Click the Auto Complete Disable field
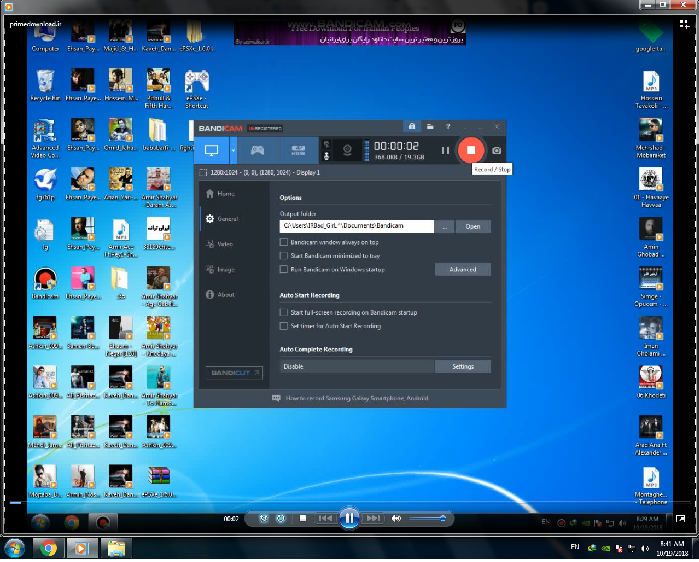The image size is (699, 562). click(357, 366)
